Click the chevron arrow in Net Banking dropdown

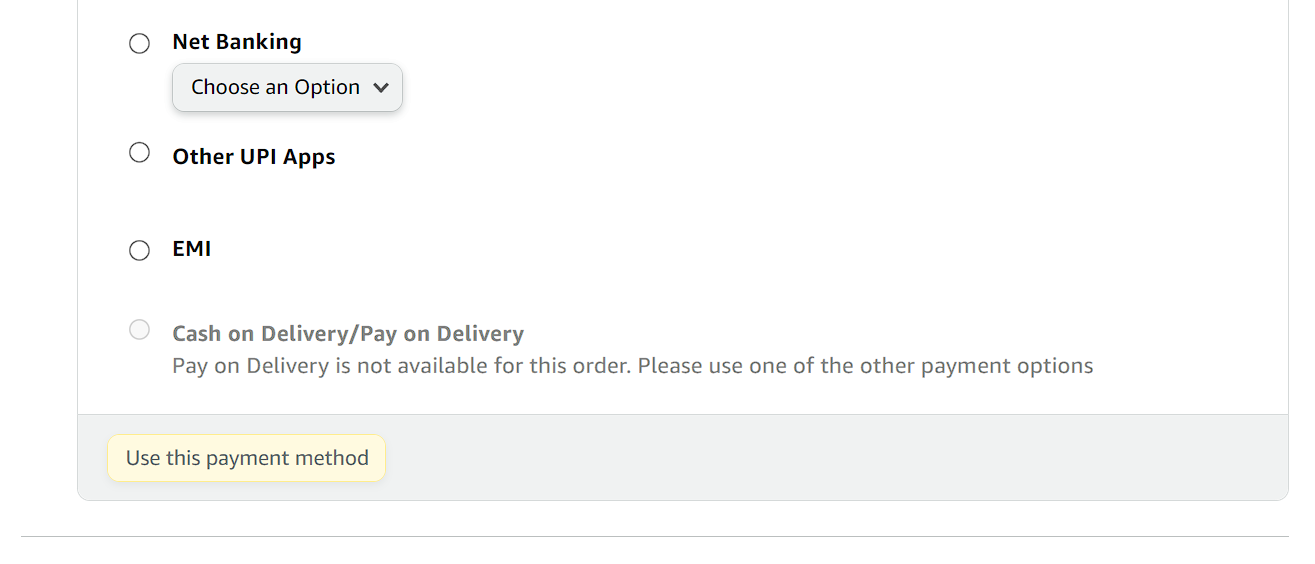pos(380,88)
